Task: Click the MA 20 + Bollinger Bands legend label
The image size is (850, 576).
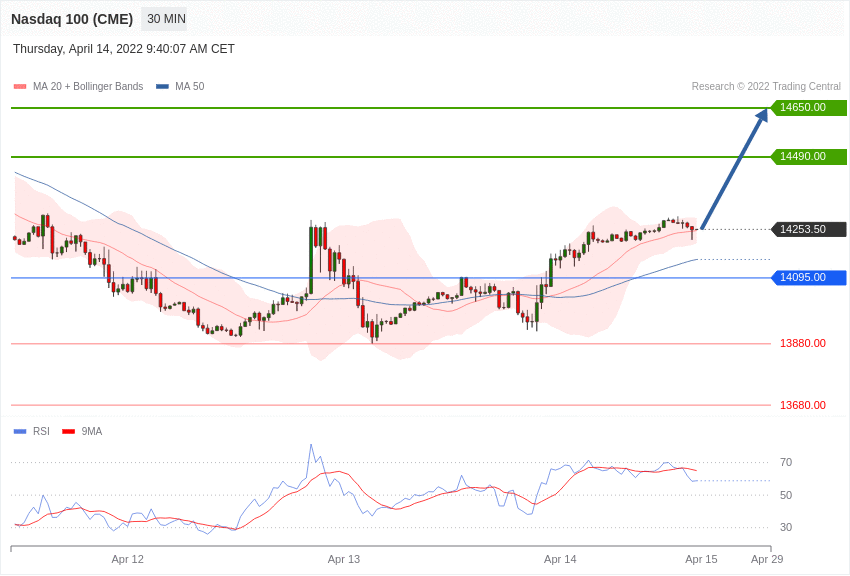Action: pos(88,86)
